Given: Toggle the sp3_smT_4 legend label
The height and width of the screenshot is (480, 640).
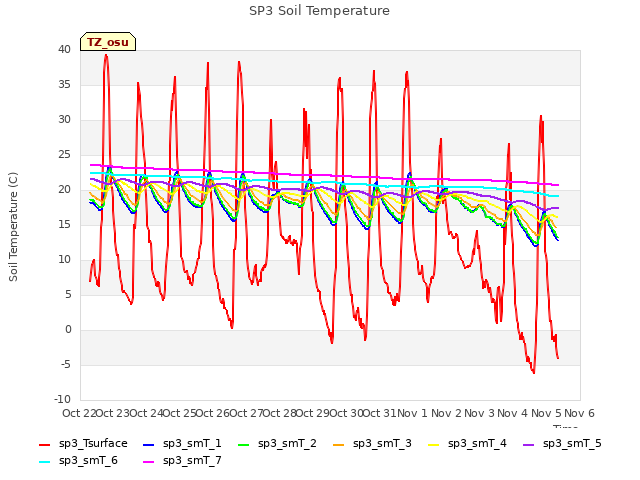Looking at the screenshot, I should click(477, 444).
